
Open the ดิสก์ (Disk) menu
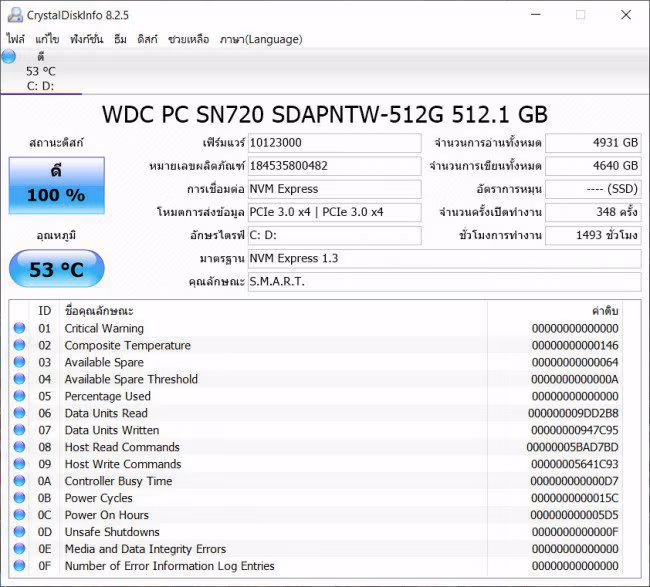click(148, 39)
